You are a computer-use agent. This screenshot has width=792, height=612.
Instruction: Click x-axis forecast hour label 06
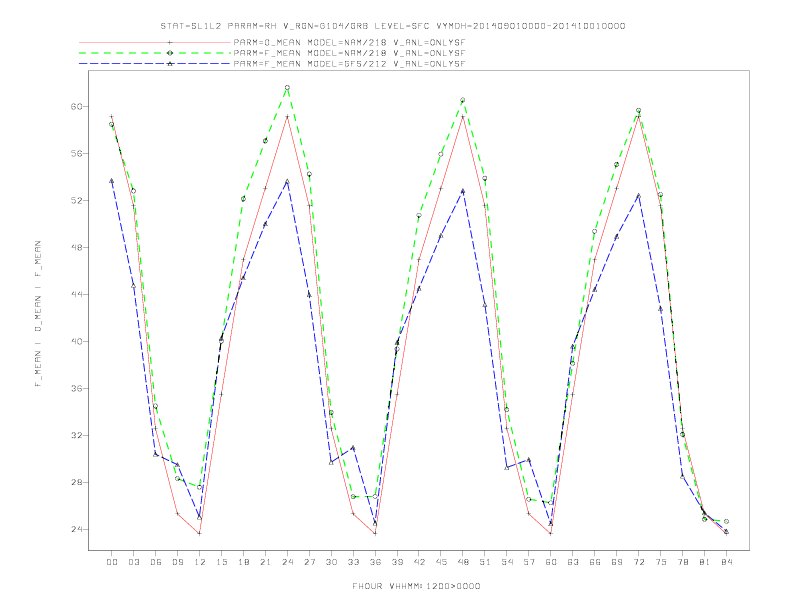pos(156,562)
